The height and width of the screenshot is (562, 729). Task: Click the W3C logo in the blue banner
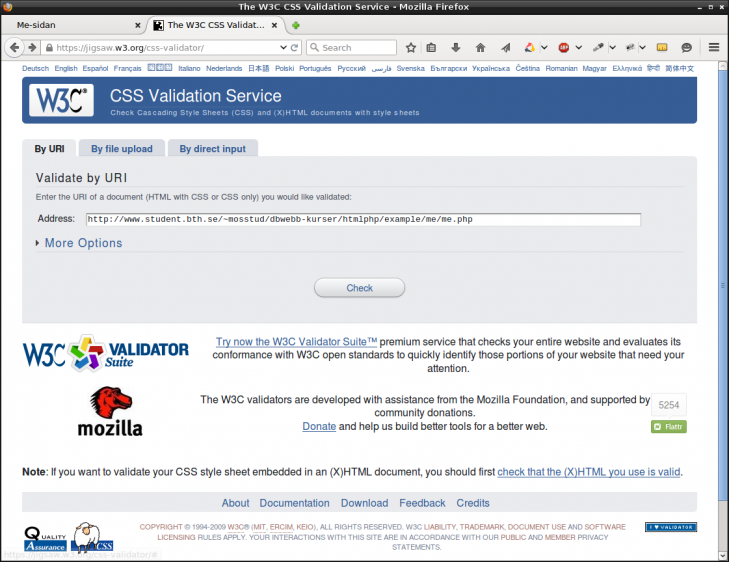(61, 100)
